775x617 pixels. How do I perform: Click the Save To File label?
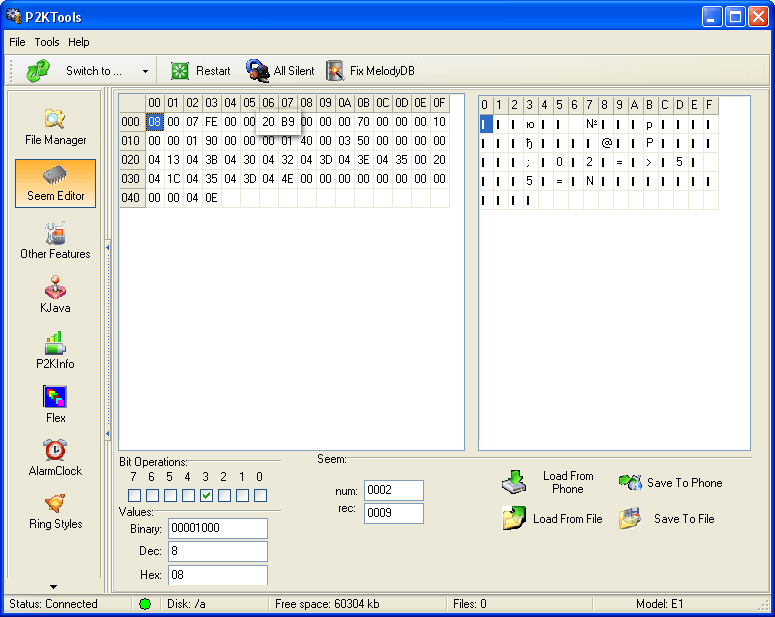(x=684, y=519)
